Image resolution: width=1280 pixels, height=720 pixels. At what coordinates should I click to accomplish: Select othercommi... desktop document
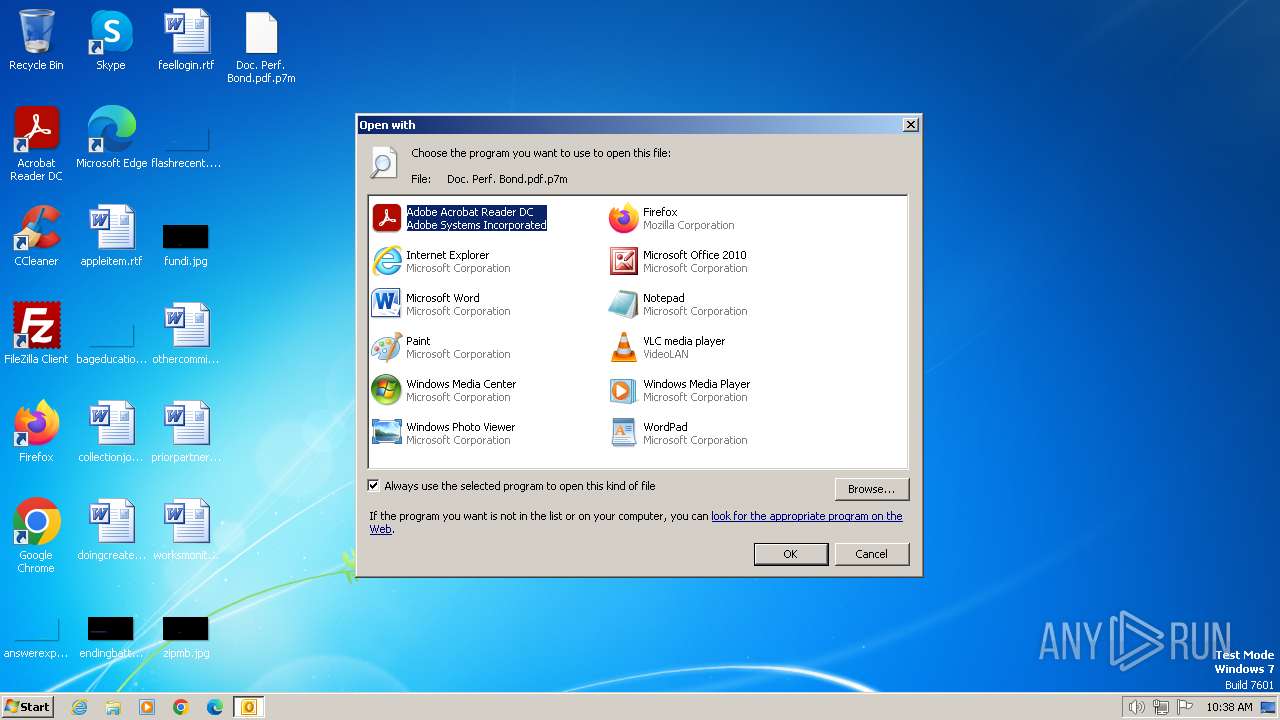pyautogui.click(x=186, y=334)
